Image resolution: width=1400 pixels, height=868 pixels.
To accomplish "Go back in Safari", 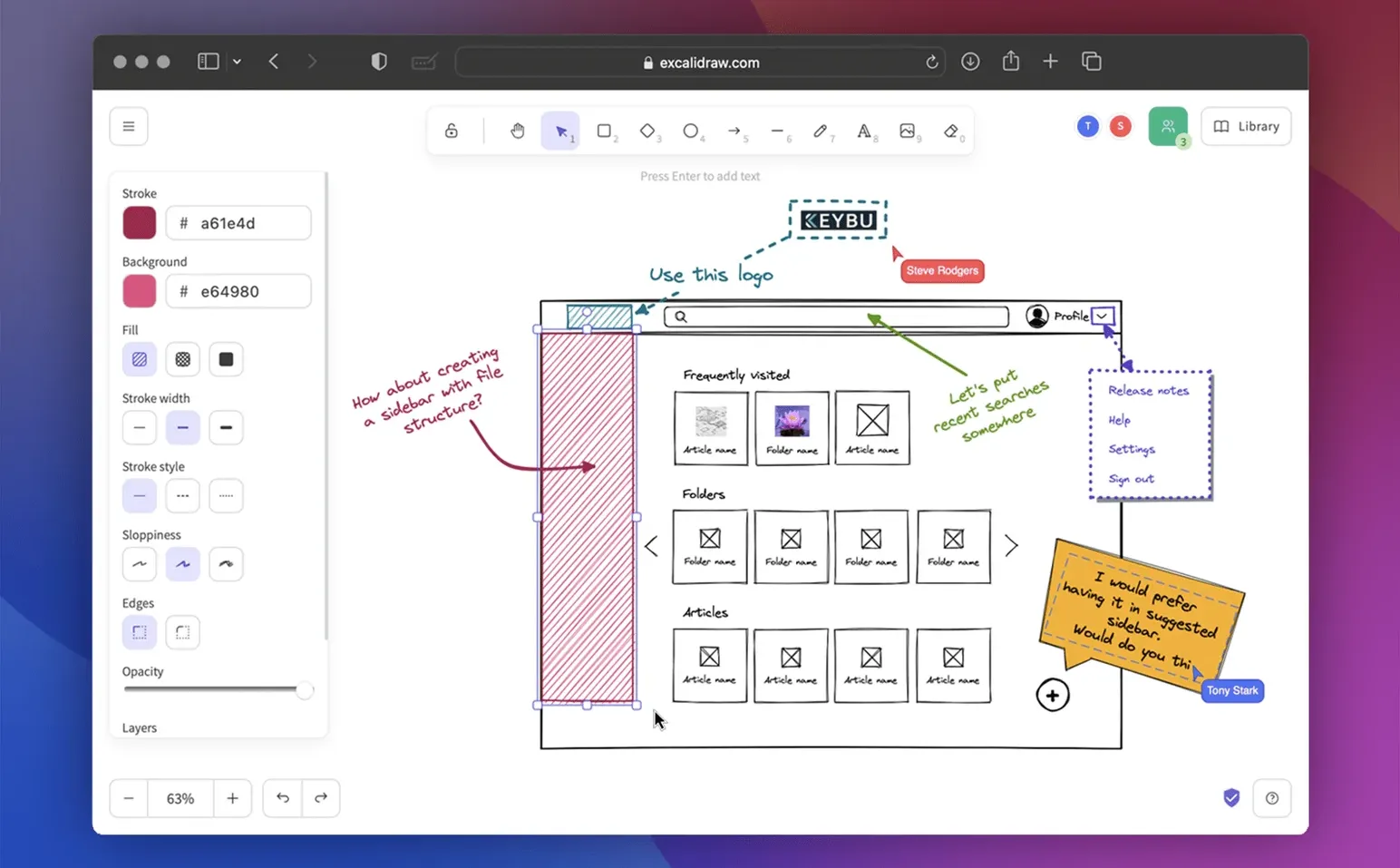I will pyautogui.click(x=273, y=62).
